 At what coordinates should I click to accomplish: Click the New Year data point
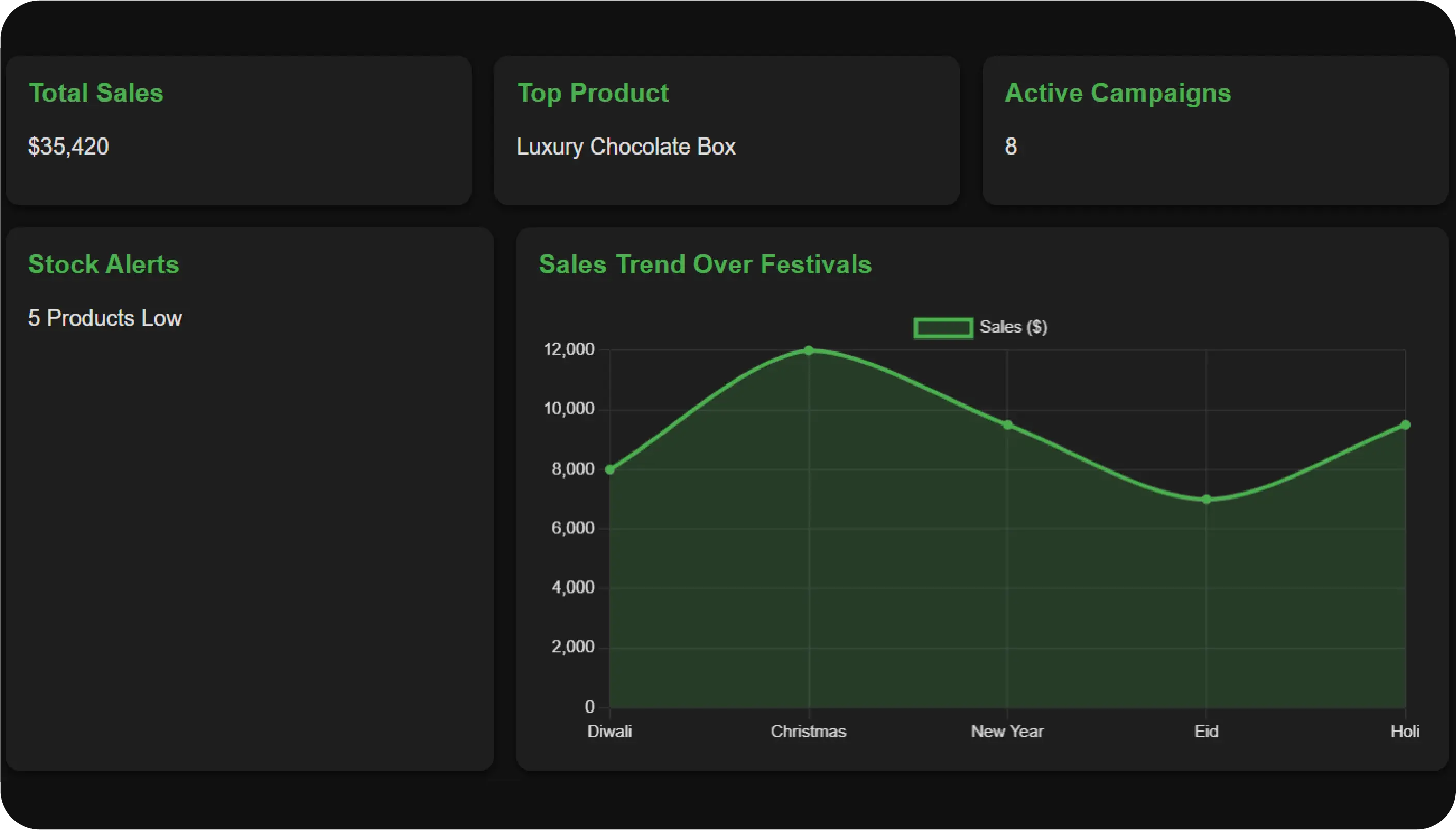click(1008, 425)
